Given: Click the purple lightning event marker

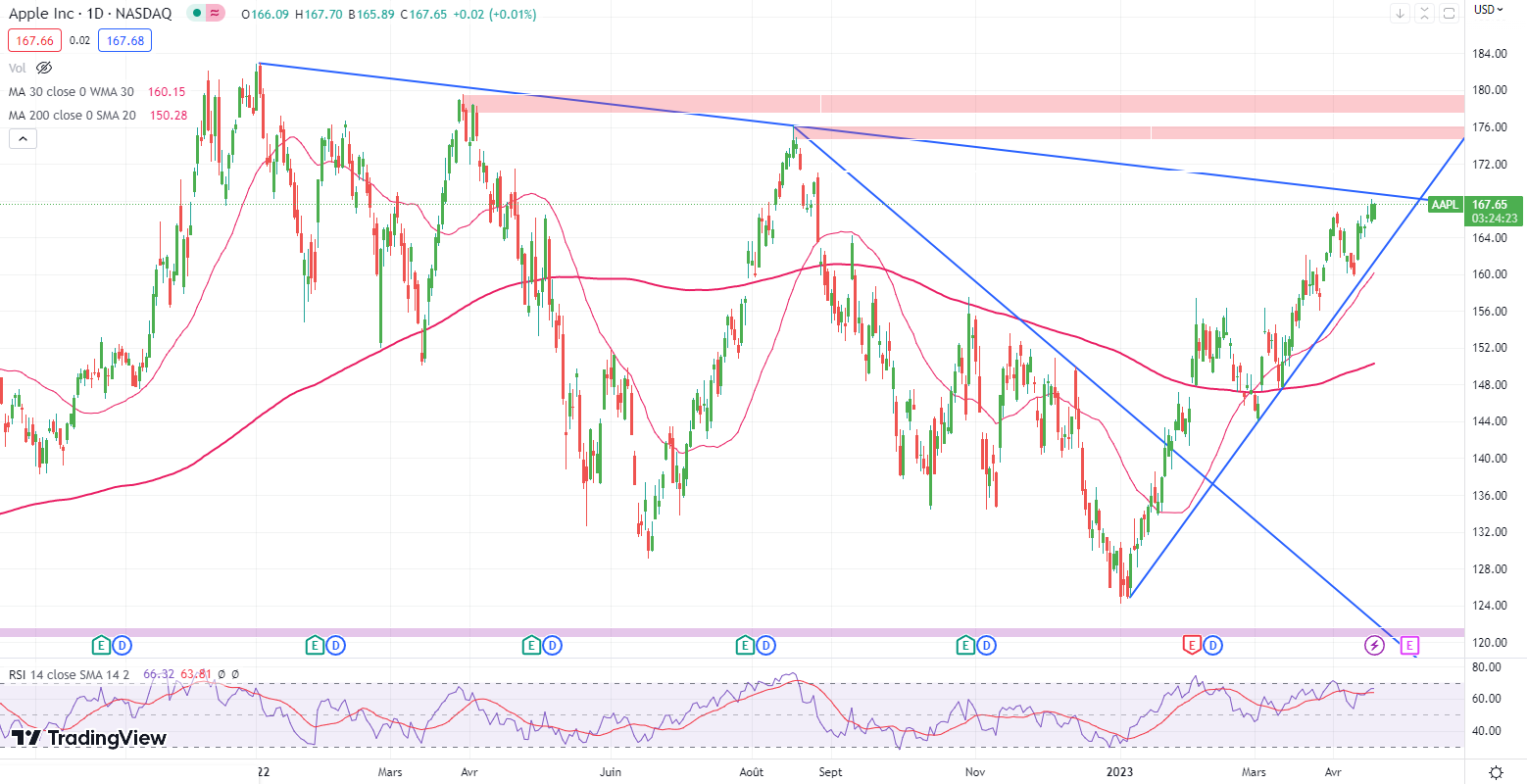Looking at the screenshot, I should [x=1374, y=645].
